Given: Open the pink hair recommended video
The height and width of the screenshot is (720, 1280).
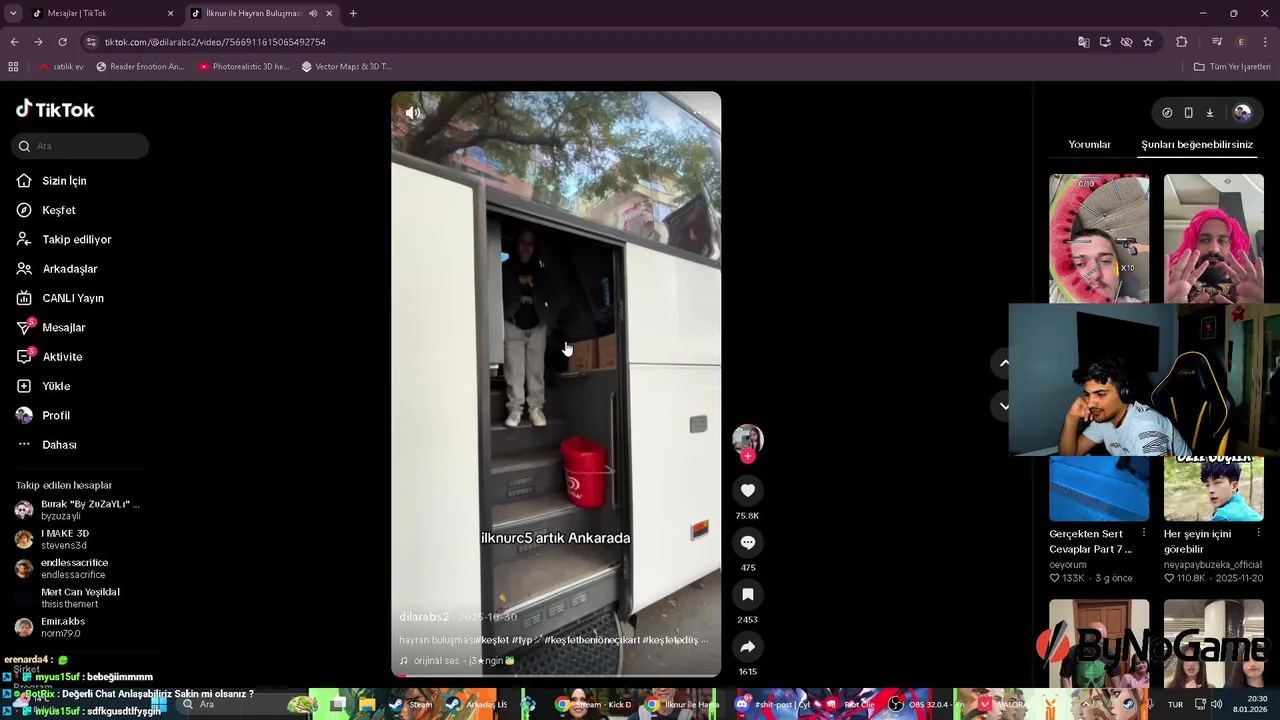Looking at the screenshot, I should click(1213, 238).
